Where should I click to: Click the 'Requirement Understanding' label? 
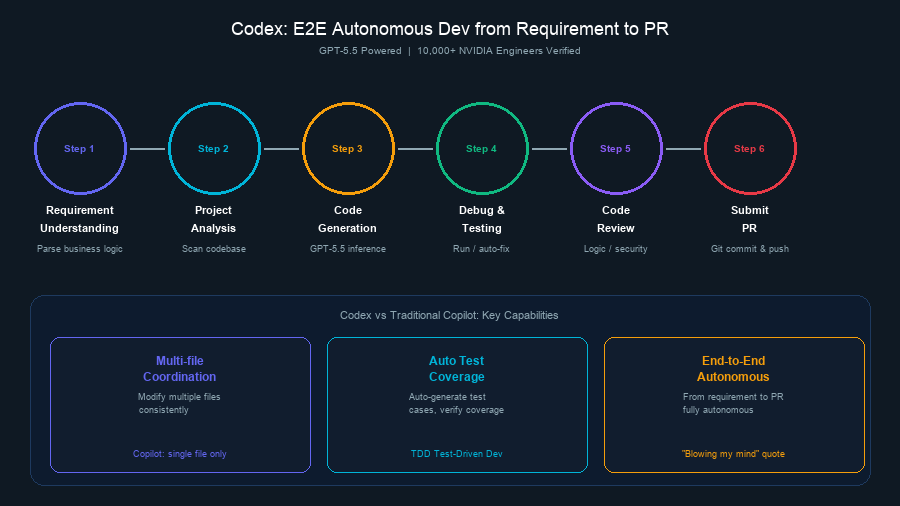click(79, 219)
